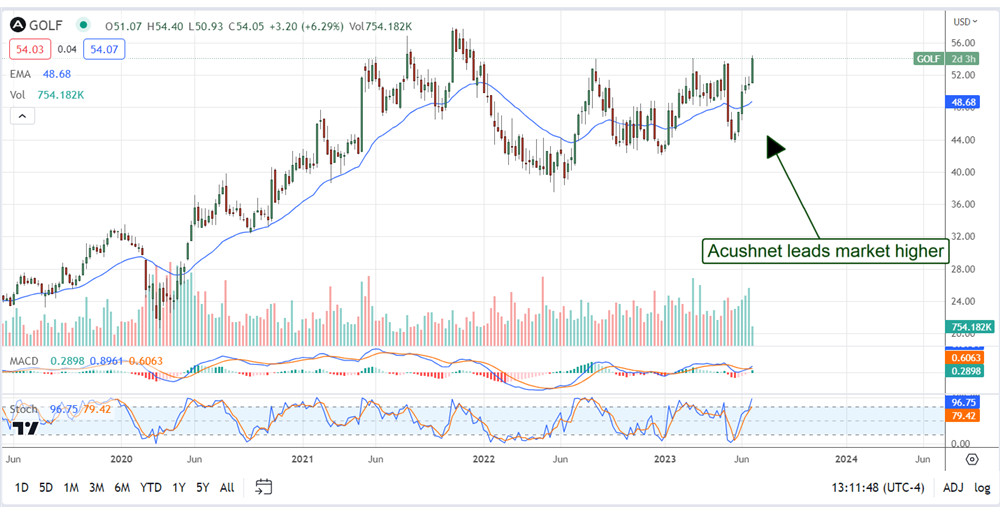The height and width of the screenshot is (507, 1000).
Task: Switch to 5D time range
Action: 46,488
